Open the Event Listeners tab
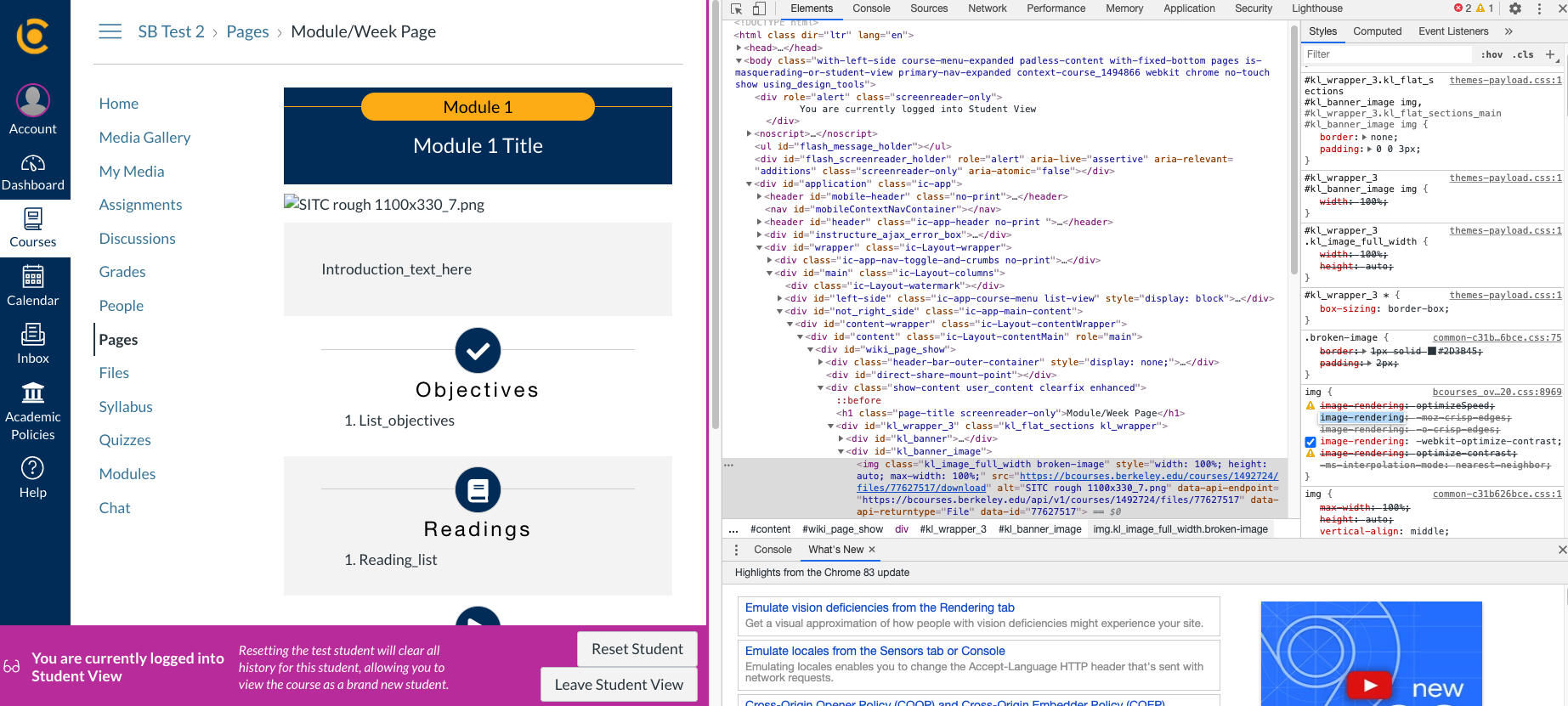Image resolution: width=1568 pixels, height=706 pixels. click(1453, 31)
